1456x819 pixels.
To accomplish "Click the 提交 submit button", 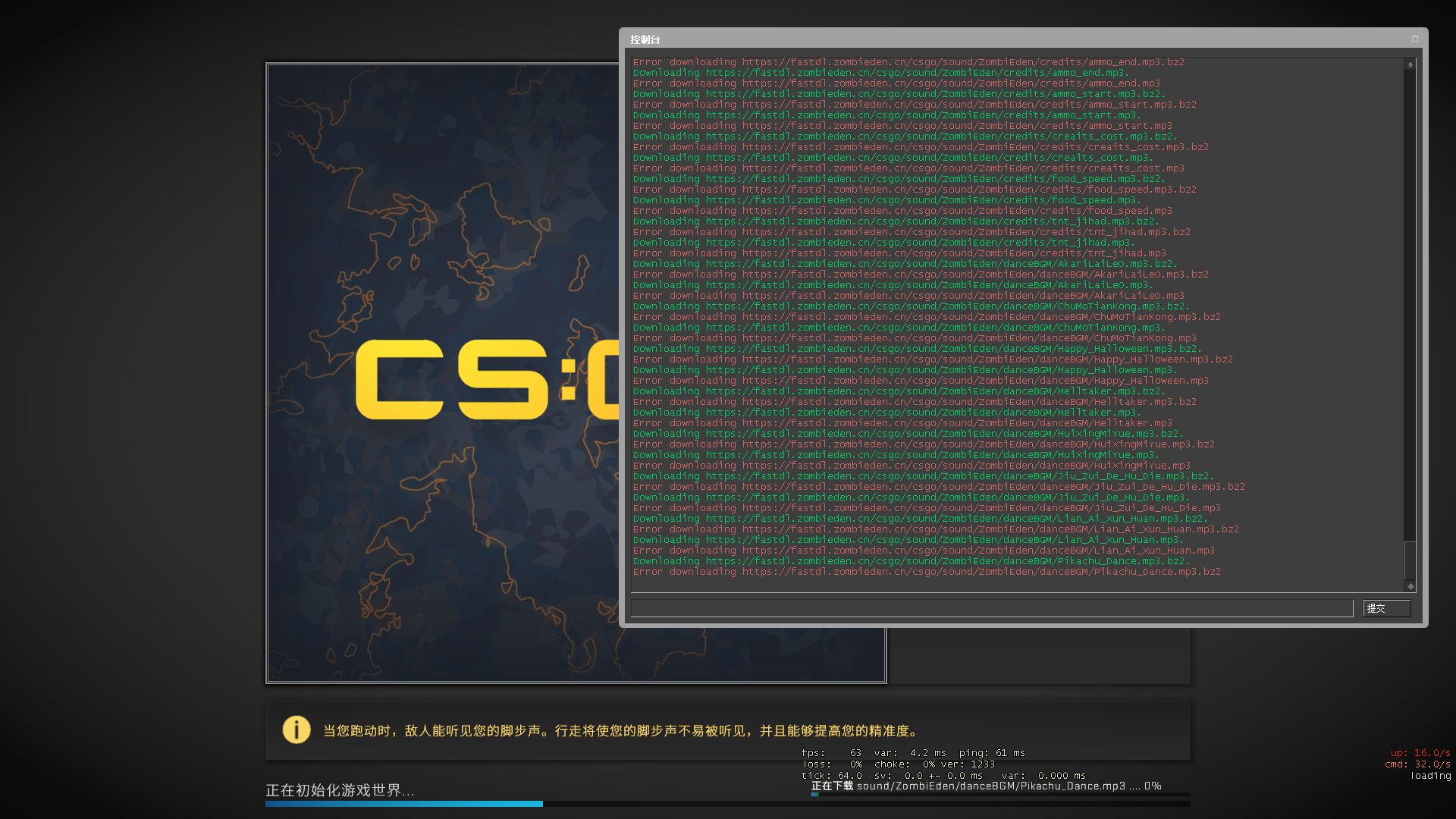I will [1387, 608].
